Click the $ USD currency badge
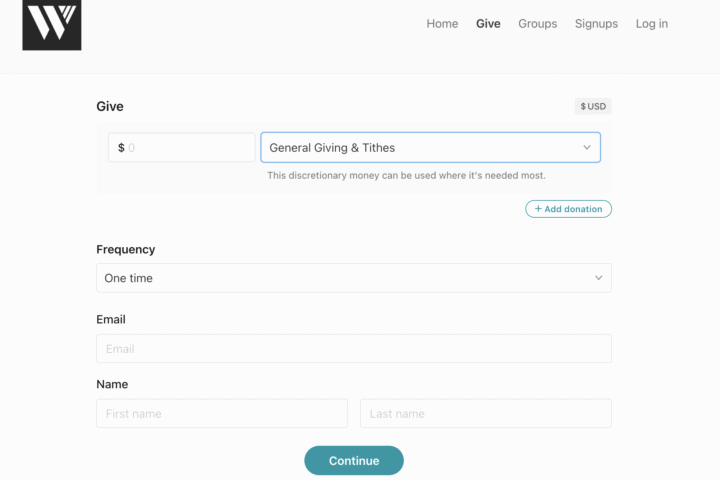 click(x=593, y=106)
